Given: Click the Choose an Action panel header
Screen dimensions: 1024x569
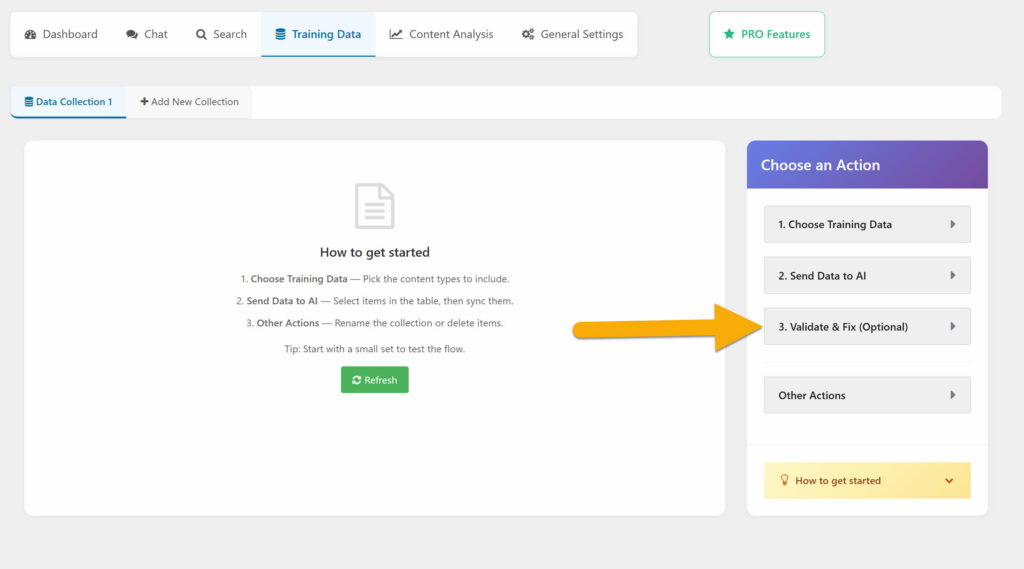Looking at the screenshot, I should pyautogui.click(x=866, y=165).
